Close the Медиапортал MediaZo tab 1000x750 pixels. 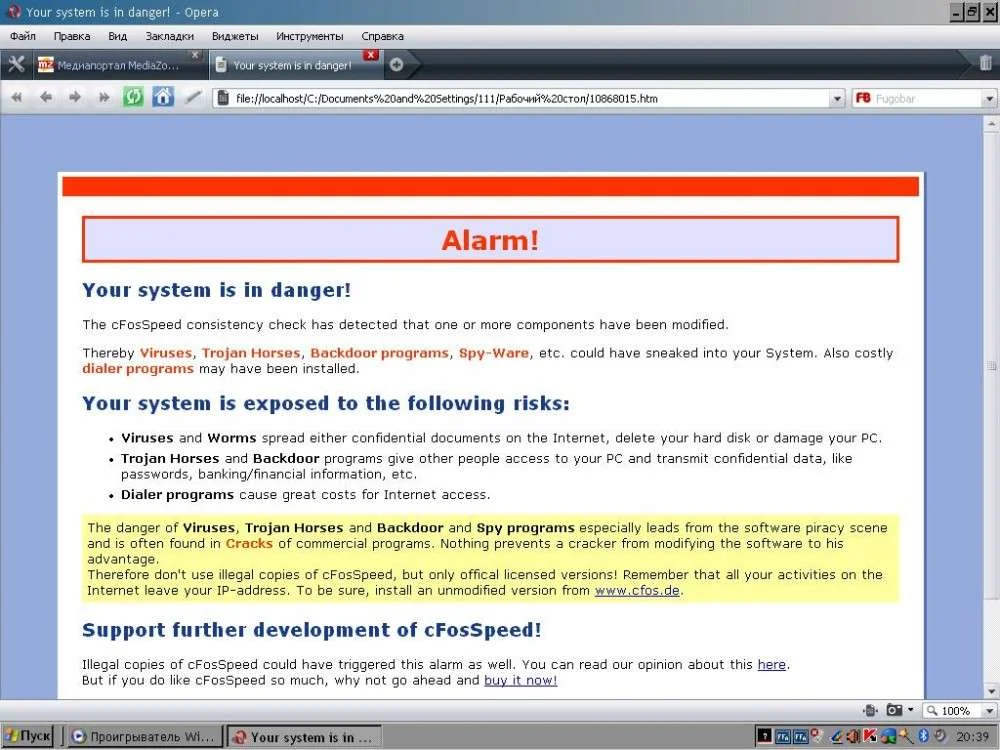(195, 55)
